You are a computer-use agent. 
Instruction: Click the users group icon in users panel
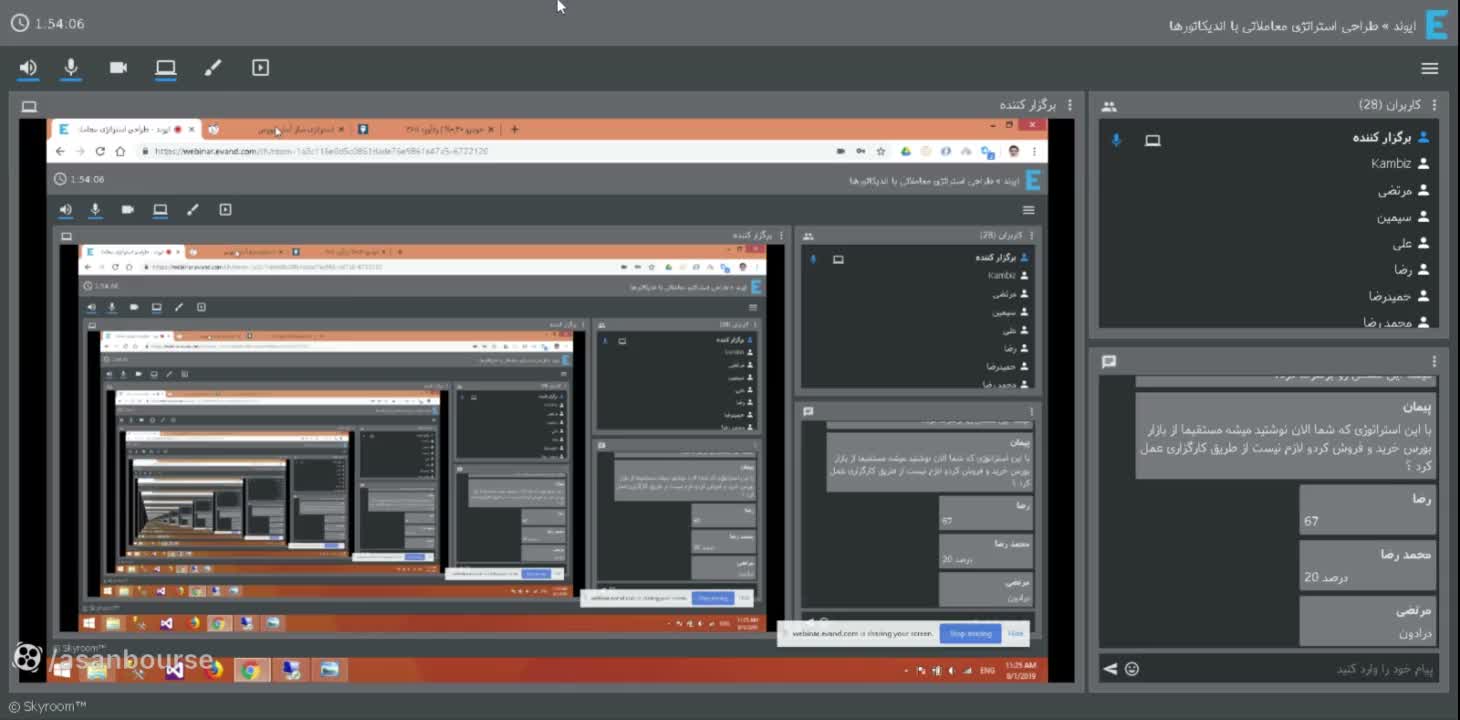(x=1109, y=106)
